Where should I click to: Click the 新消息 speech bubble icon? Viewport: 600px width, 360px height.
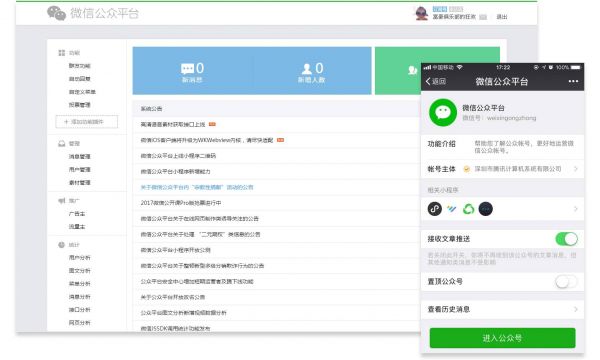click(188, 69)
